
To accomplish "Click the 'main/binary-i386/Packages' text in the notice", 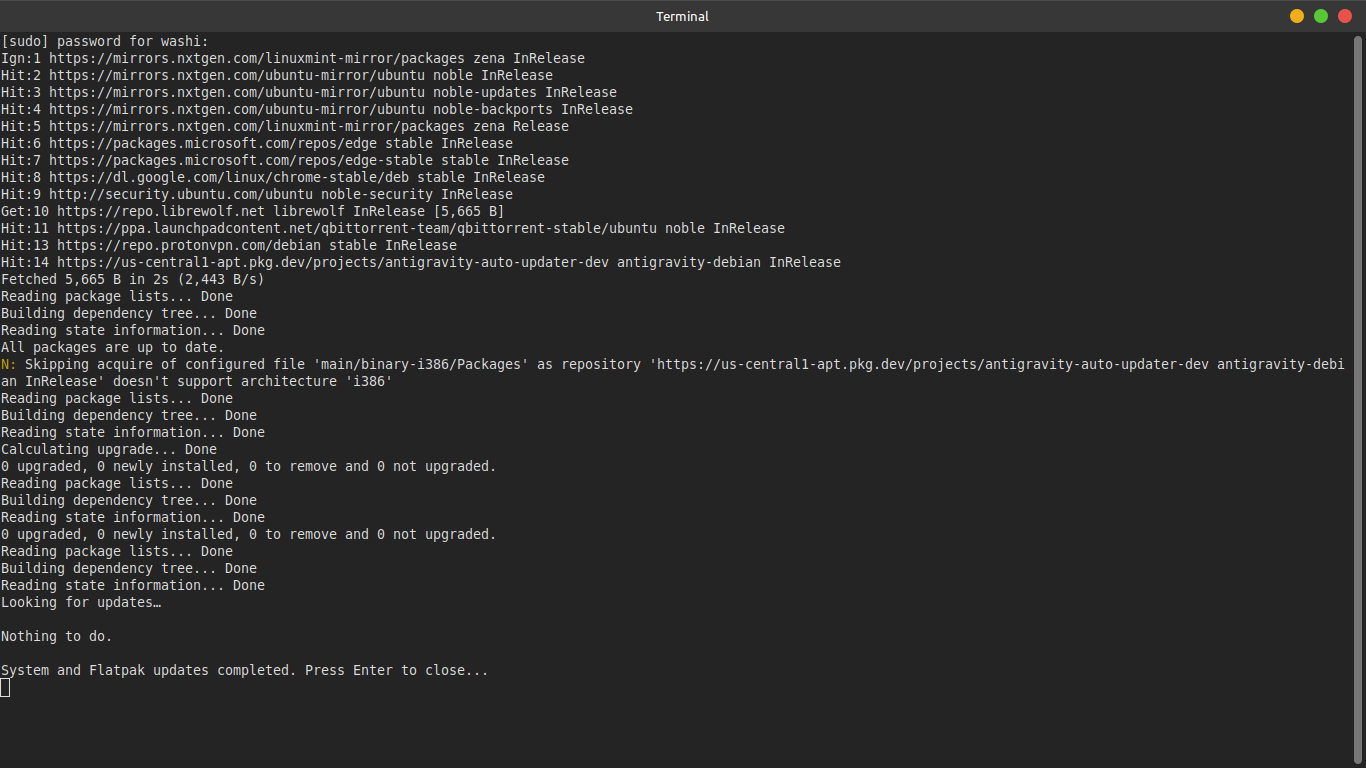I will click(x=421, y=364).
